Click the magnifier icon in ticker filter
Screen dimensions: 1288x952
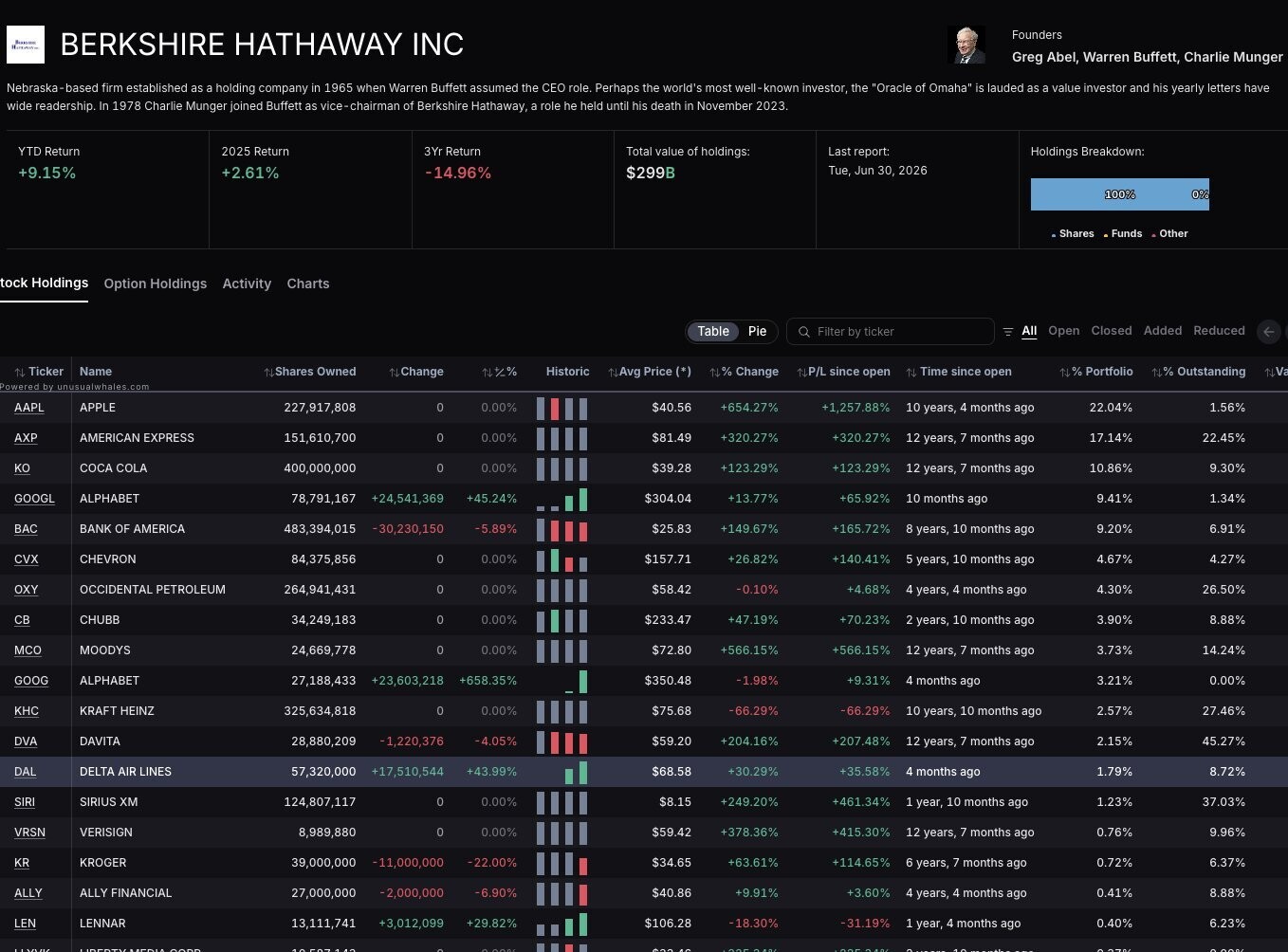click(804, 332)
